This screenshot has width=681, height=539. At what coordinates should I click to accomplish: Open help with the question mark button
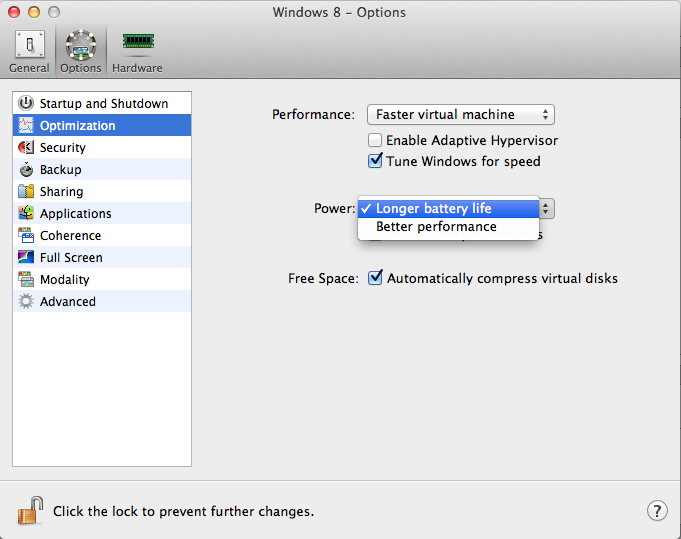(657, 510)
